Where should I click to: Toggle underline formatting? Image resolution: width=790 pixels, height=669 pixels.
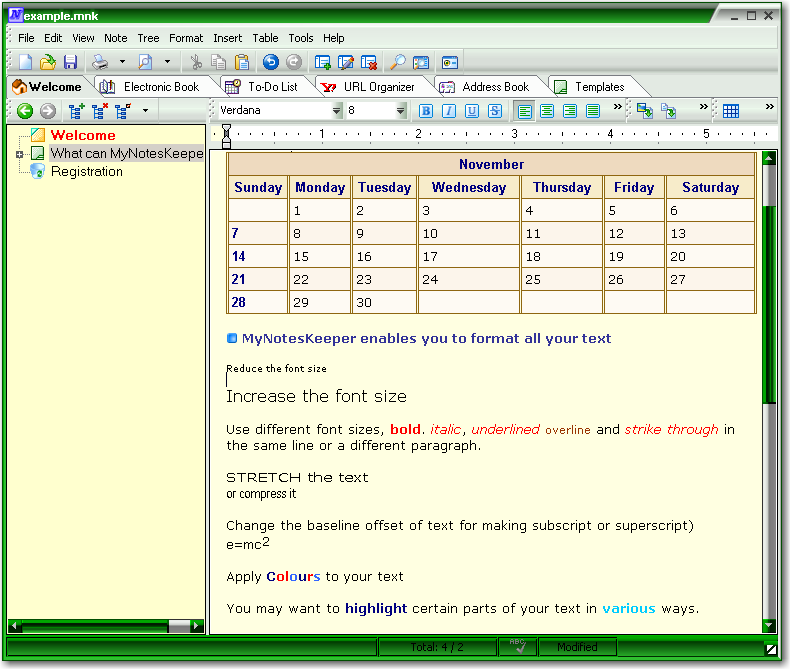(472, 111)
